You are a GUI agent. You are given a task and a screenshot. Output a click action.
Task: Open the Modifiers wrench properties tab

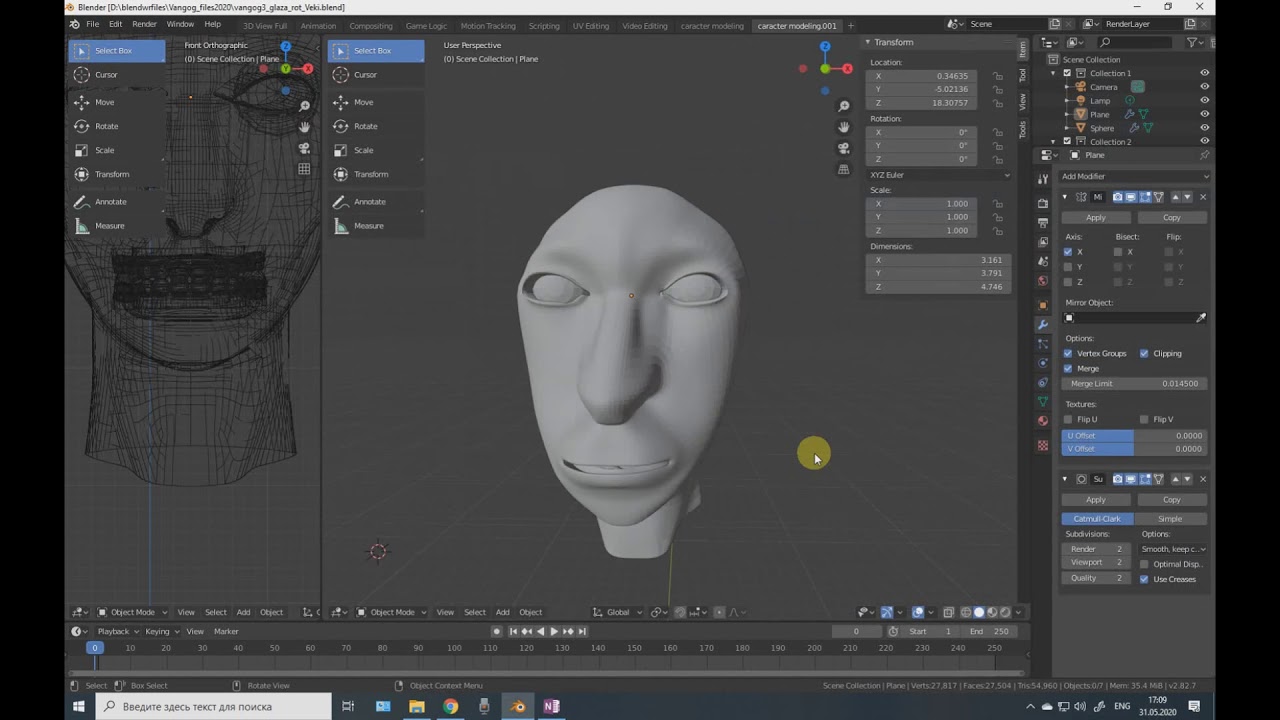1043,325
